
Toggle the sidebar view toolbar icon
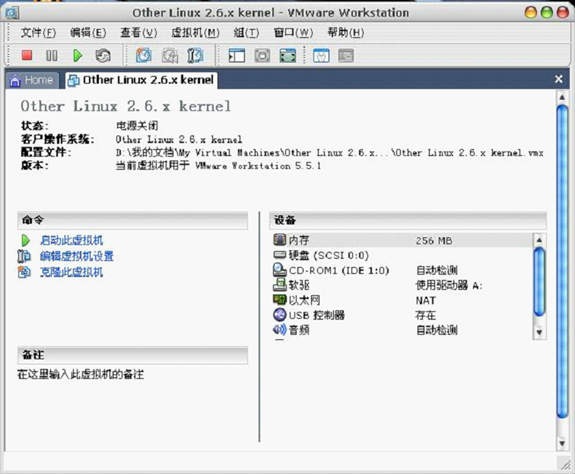coord(237,56)
